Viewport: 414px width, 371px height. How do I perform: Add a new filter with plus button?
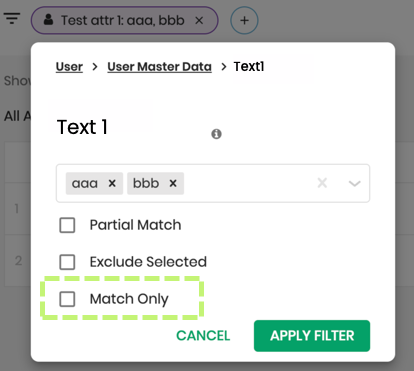[x=244, y=20]
